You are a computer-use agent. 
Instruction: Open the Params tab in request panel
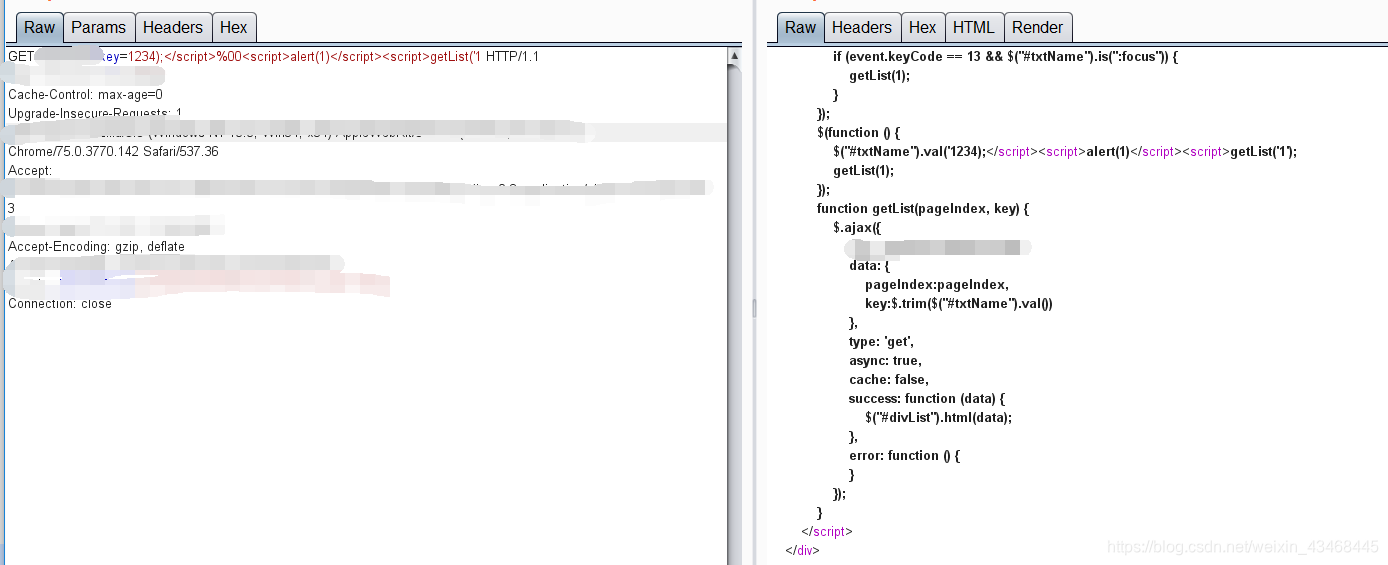tap(99, 28)
